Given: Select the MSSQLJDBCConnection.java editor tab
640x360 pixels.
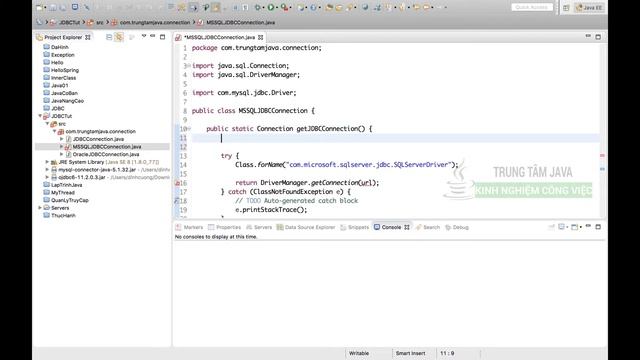Looking at the screenshot, I should pos(219,37).
